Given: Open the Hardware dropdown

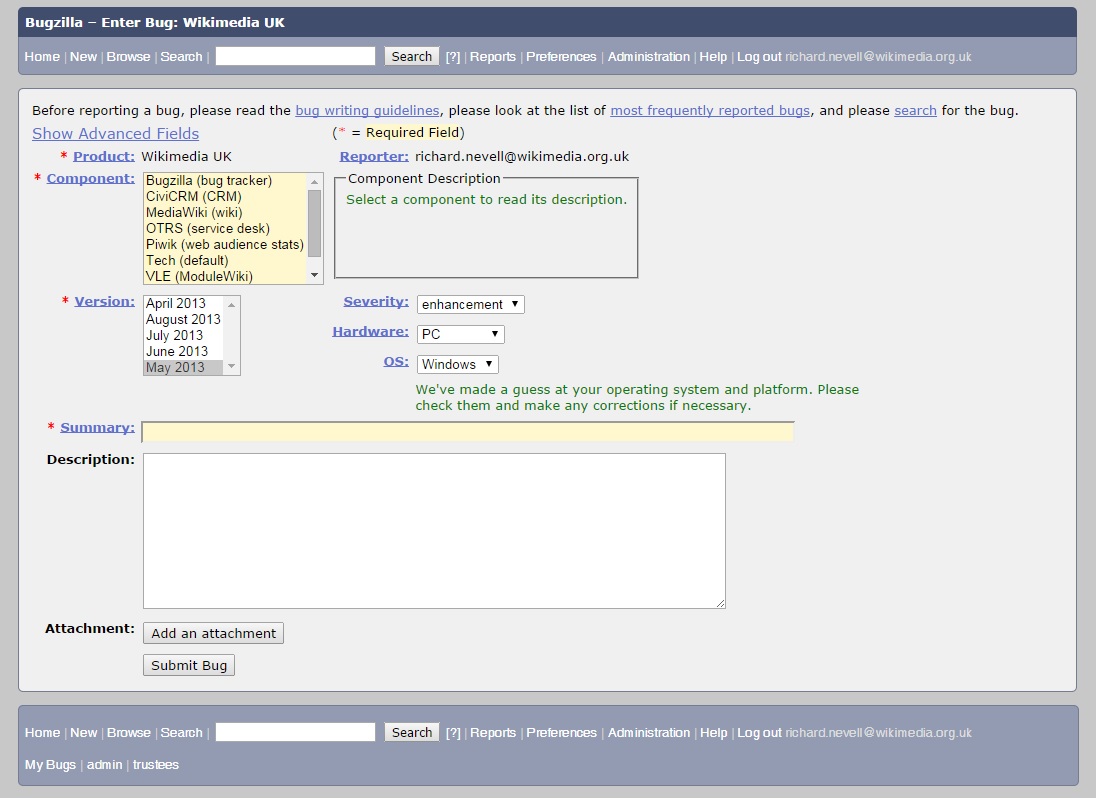Looking at the screenshot, I should point(461,335).
